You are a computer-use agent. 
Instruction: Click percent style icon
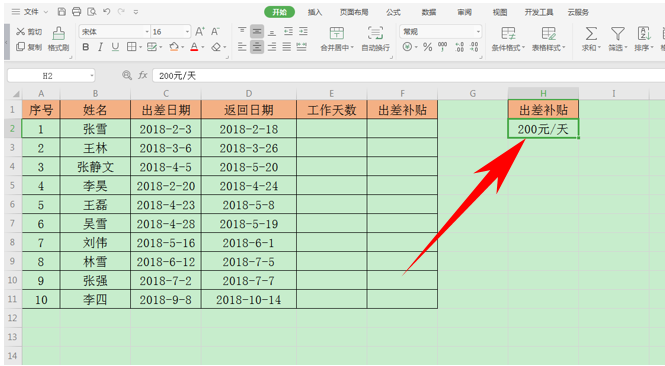pyautogui.click(x=428, y=47)
